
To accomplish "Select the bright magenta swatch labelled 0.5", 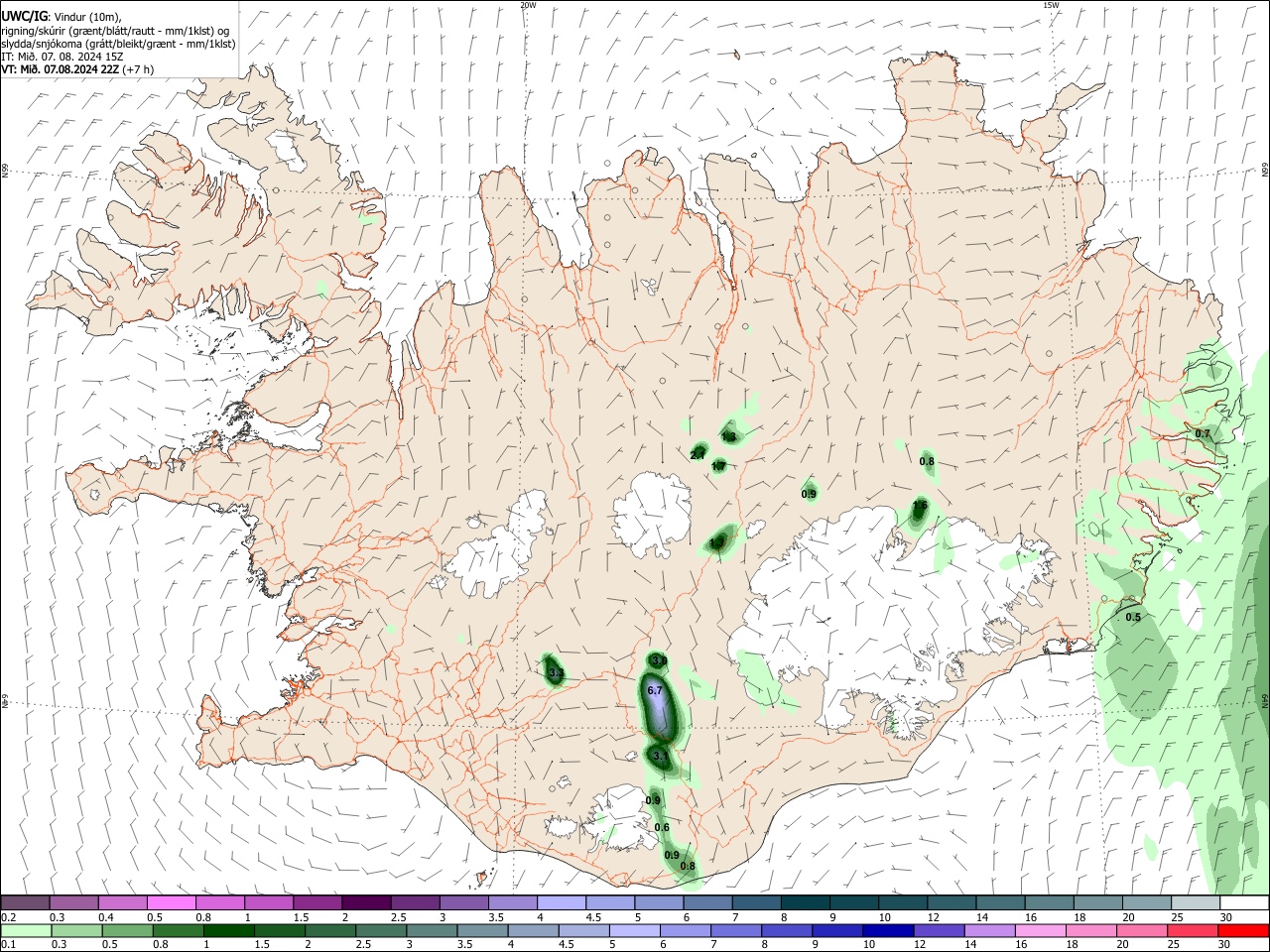I will point(171,902).
